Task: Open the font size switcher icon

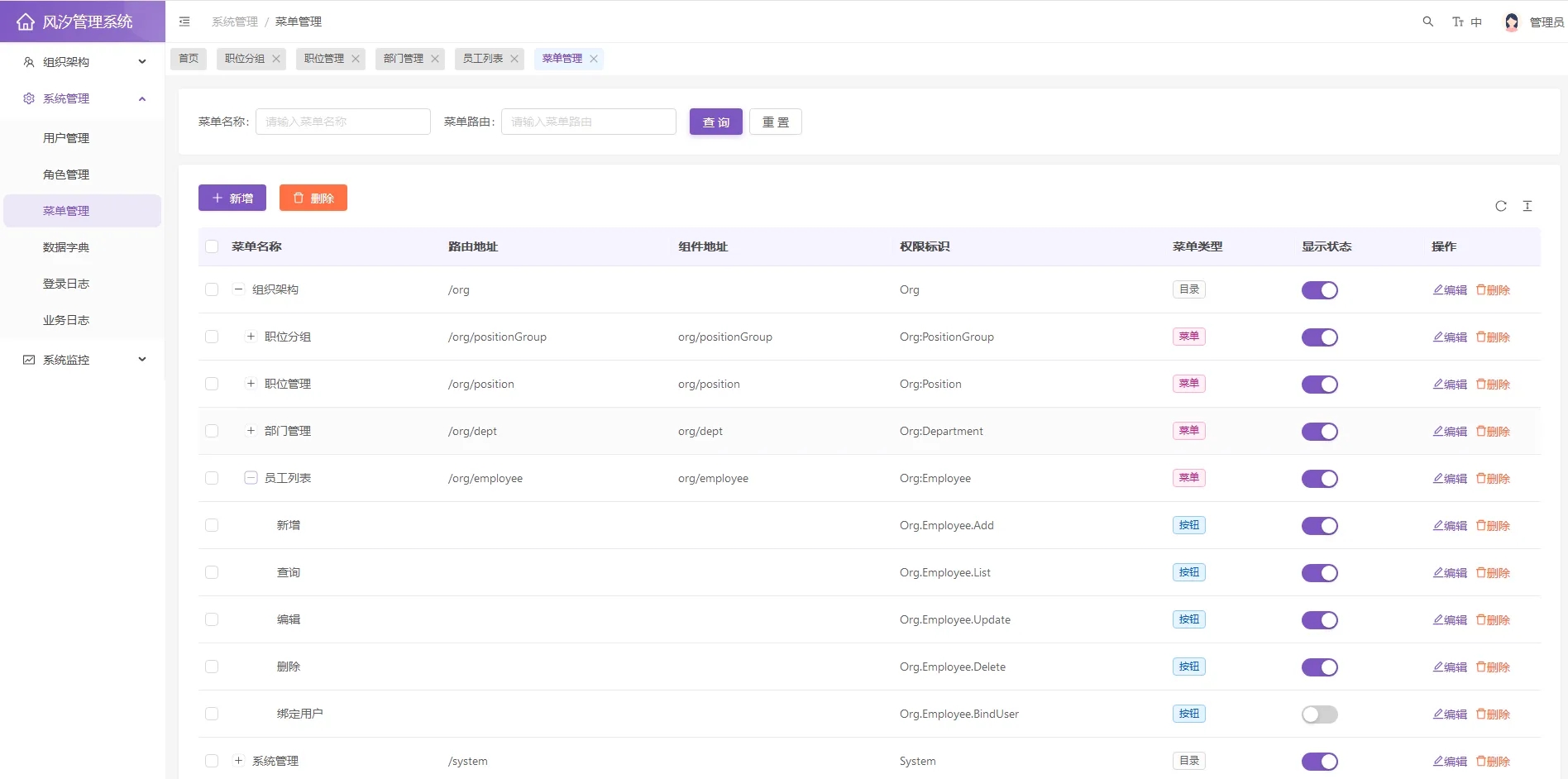Action: pos(1458,22)
